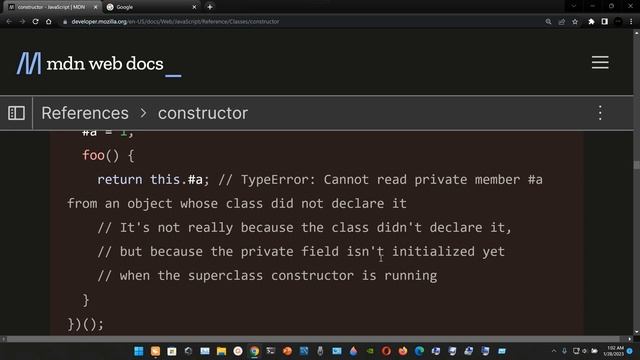640x360 pixels.
Task: Open the article actions three-dot menu
Action: point(600,113)
